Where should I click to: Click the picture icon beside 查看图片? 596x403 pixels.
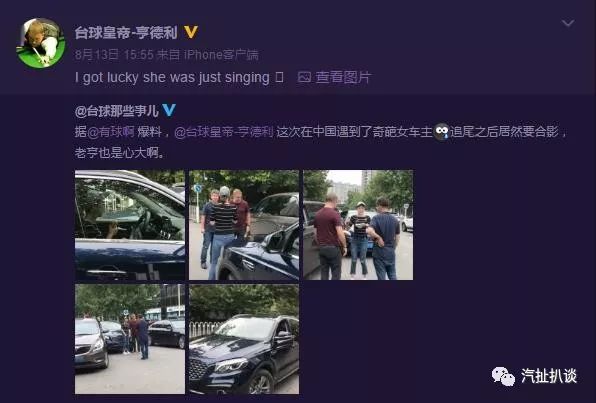tap(304, 77)
